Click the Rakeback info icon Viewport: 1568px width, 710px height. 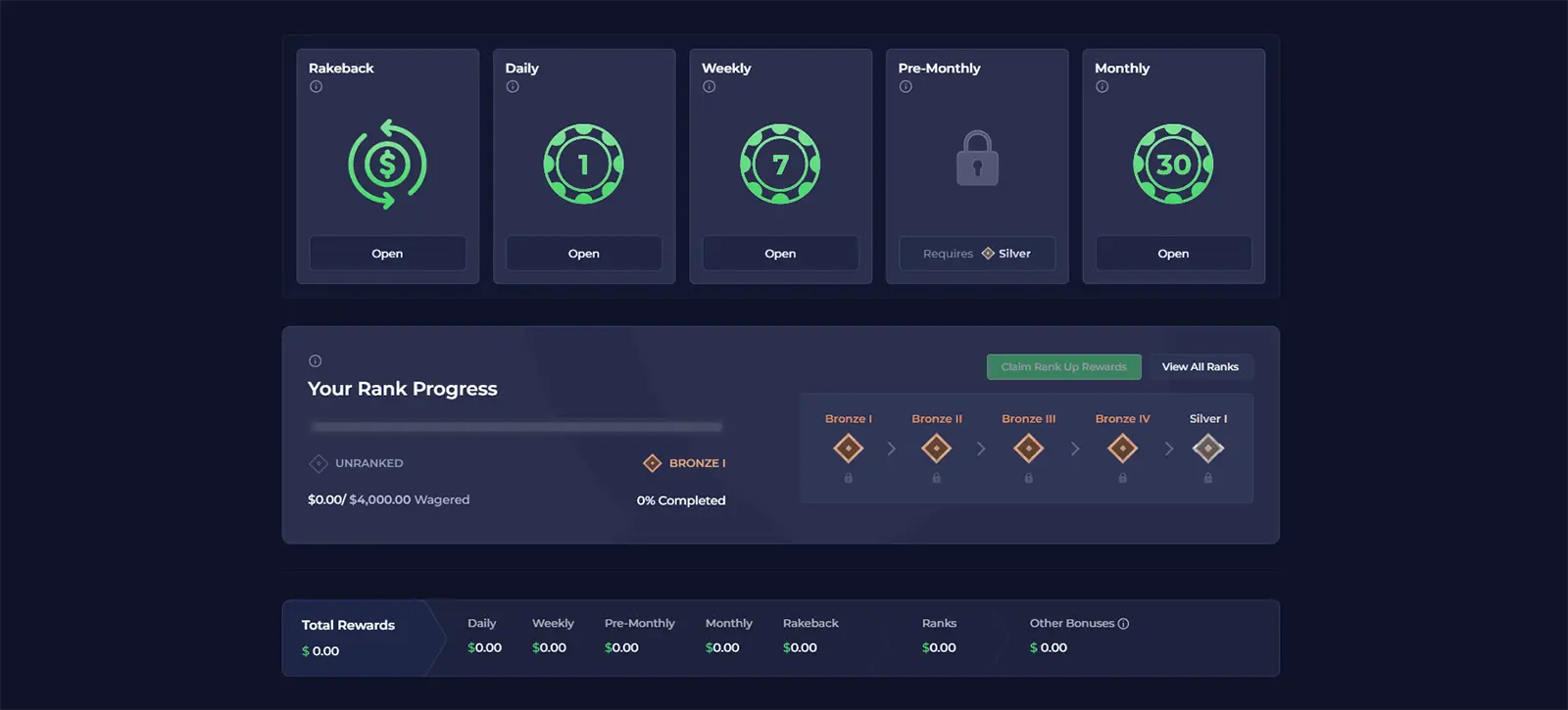pos(316,86)
